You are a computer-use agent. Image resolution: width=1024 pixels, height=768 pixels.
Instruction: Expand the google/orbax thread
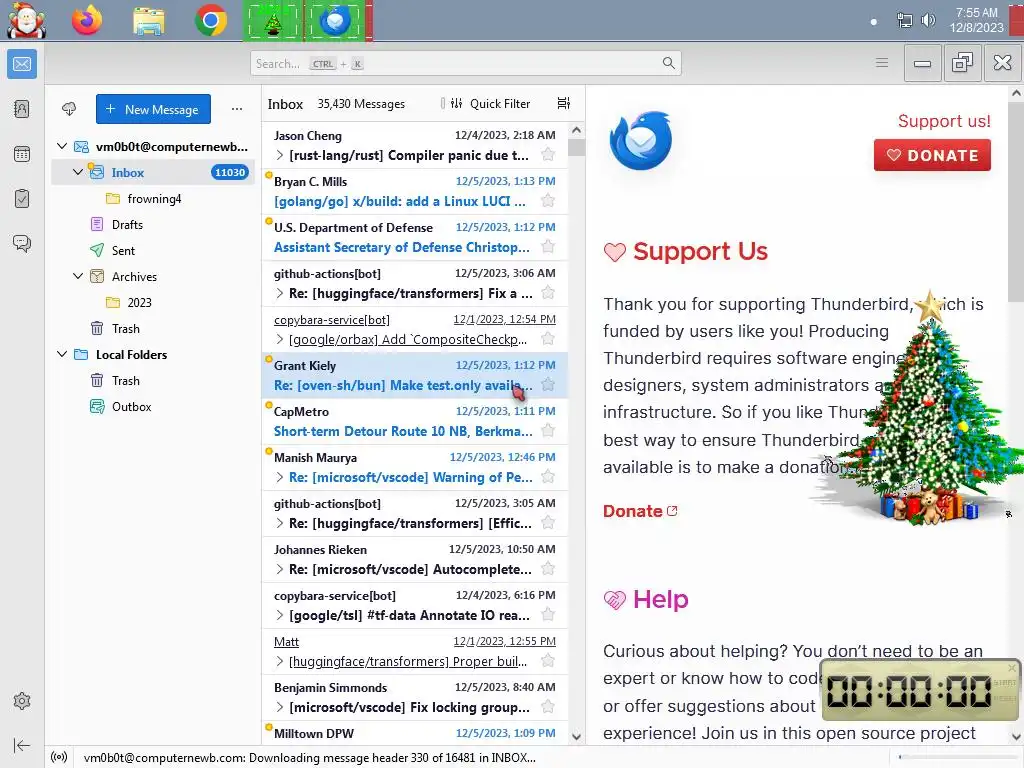280,340
